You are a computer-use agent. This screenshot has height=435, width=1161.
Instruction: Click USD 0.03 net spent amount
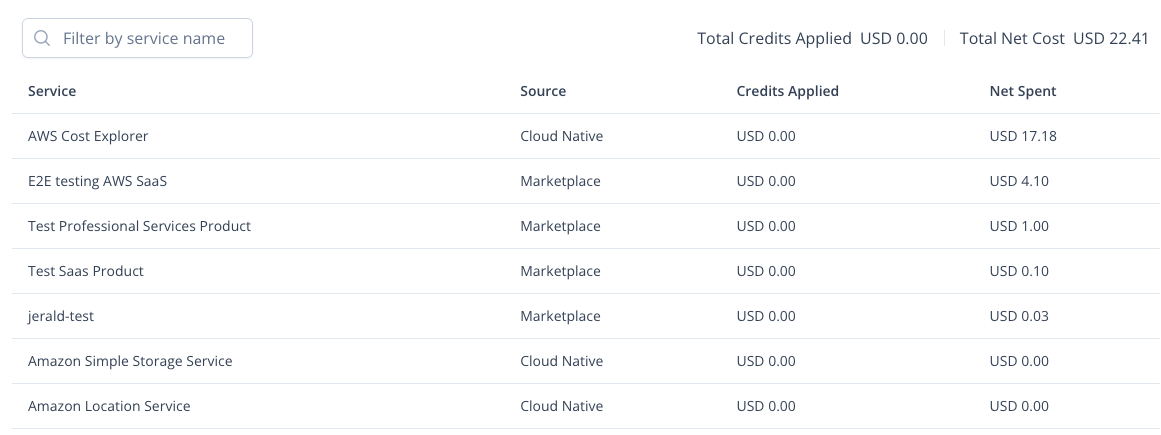(1019, 316)
